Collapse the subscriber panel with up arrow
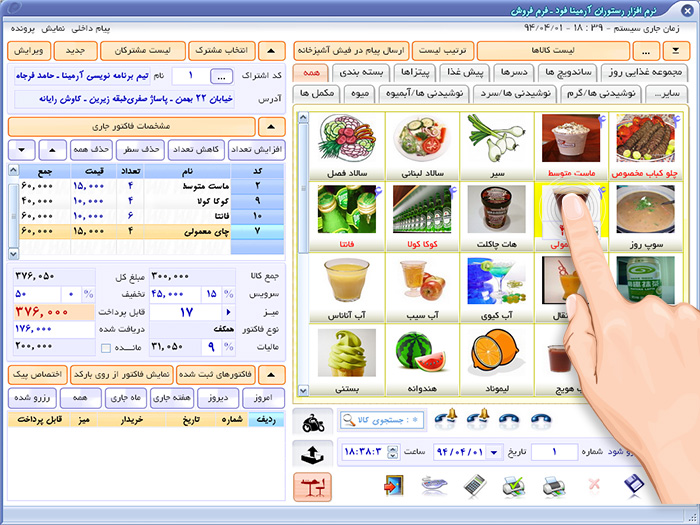The width and height of the screenshot is (700, 525). pos(271,51)
